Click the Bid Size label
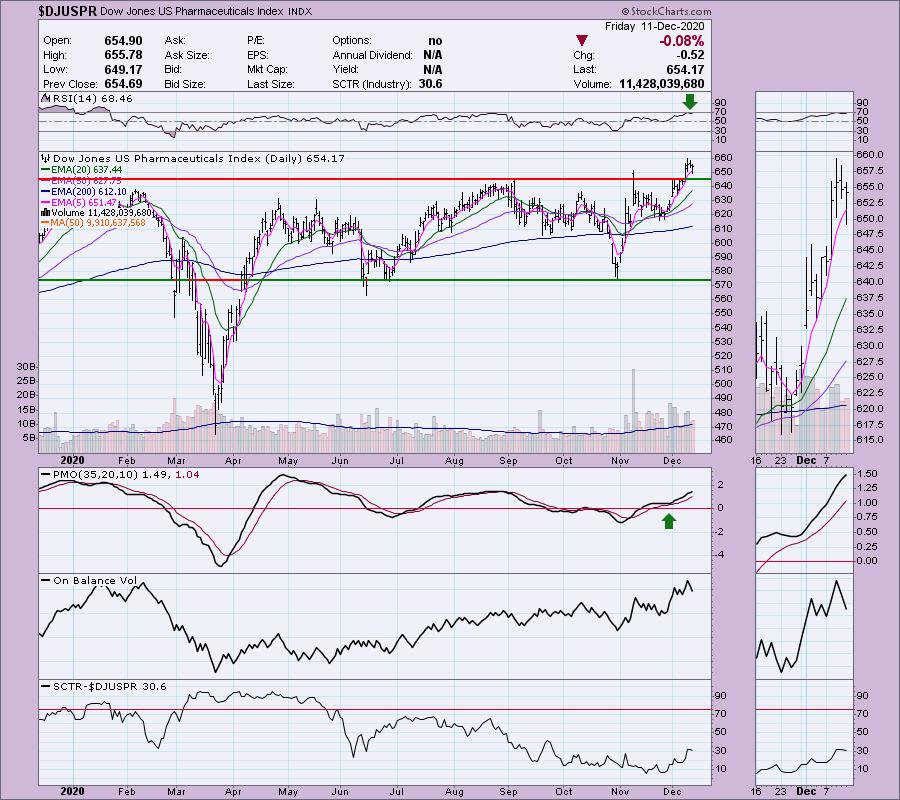The height and width of the screenshot is (800, 900). click(185, 84)
